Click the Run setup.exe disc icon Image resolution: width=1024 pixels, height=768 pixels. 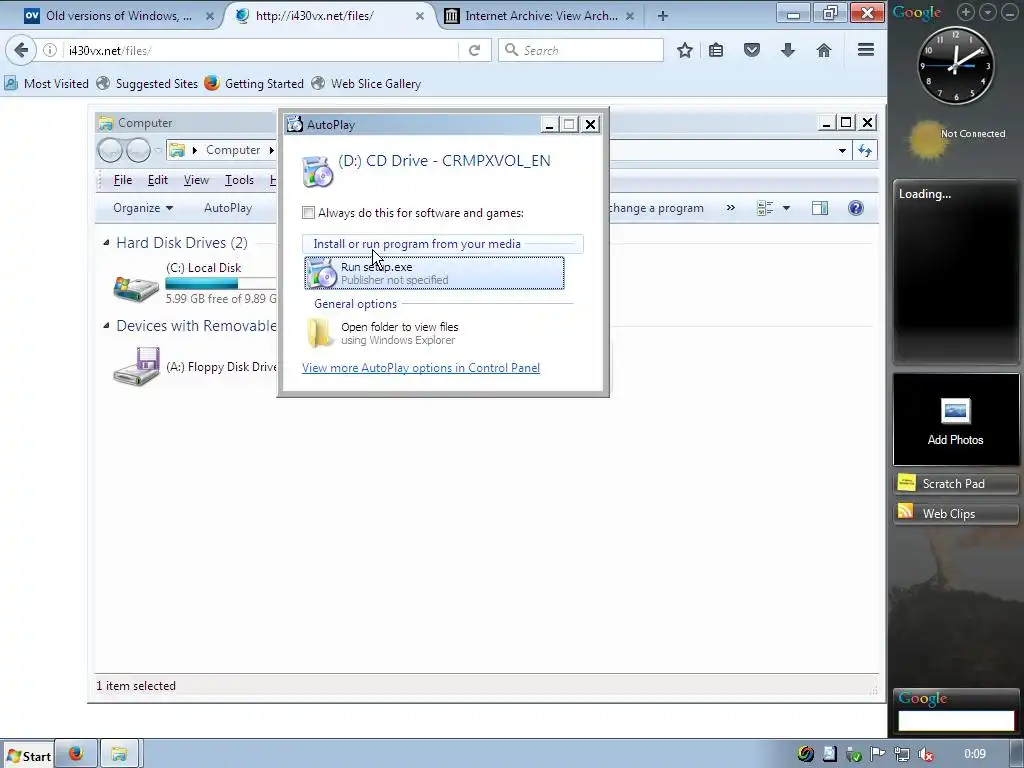pyautogui.click(x=321, y=273)
